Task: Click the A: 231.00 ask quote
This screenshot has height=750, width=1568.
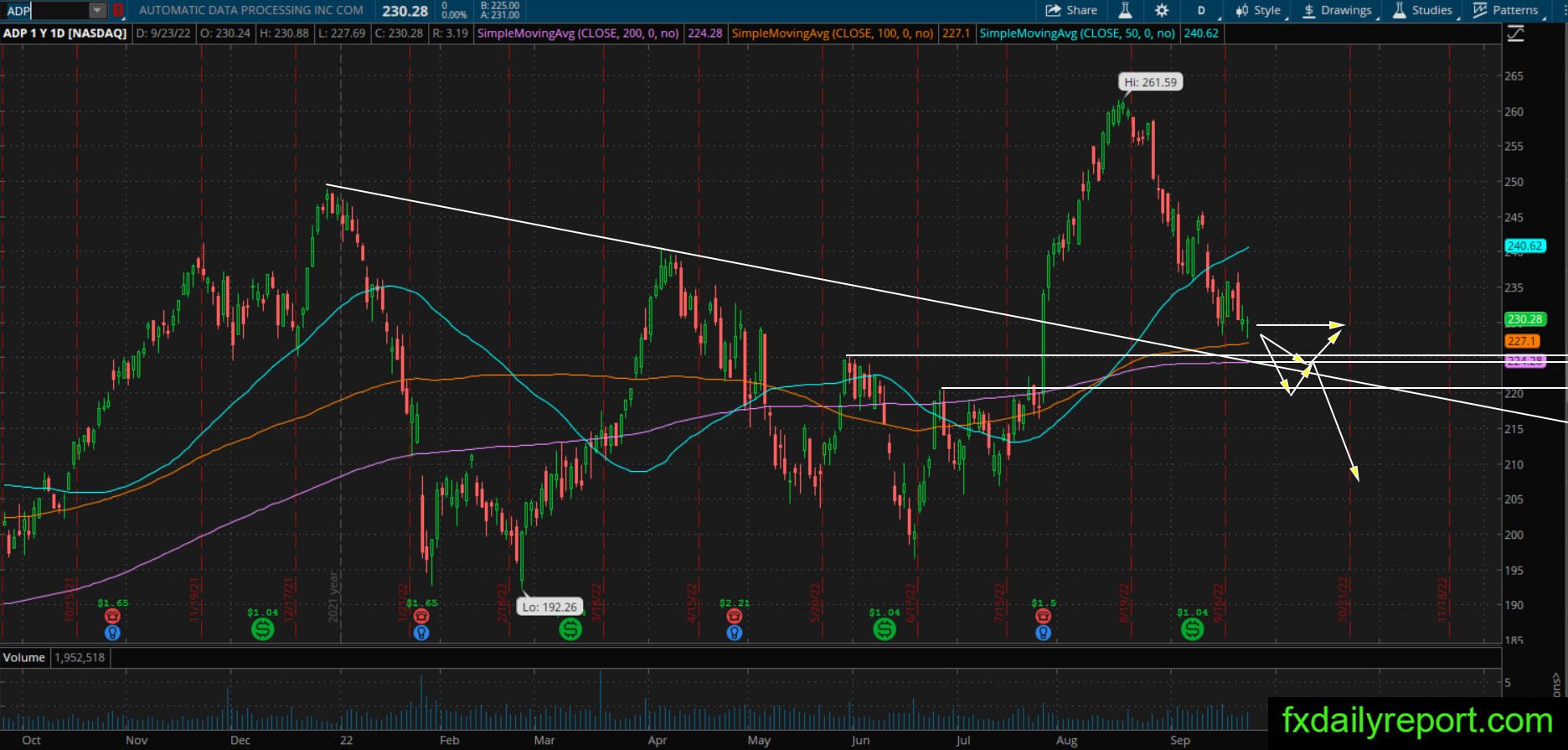Action: tap(500, 15)
